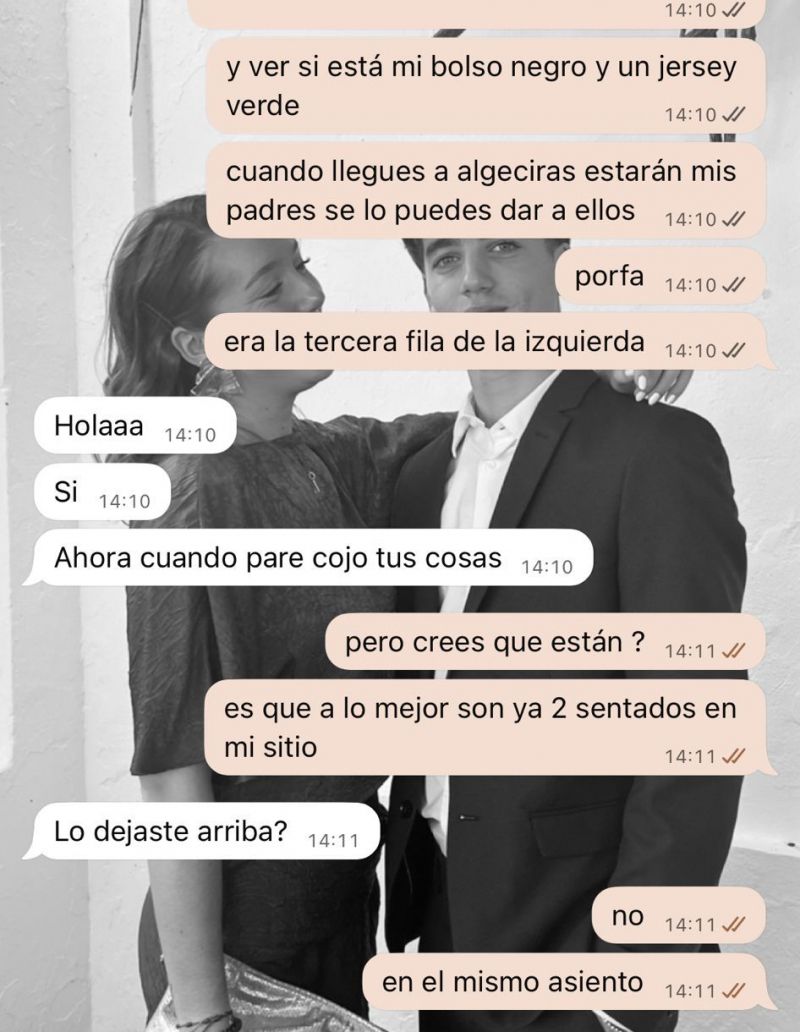The image size is (800, 1032).
Task: Tap the 'Lo dejaste arriba?' message bubble
Action: tap(202, 831)
